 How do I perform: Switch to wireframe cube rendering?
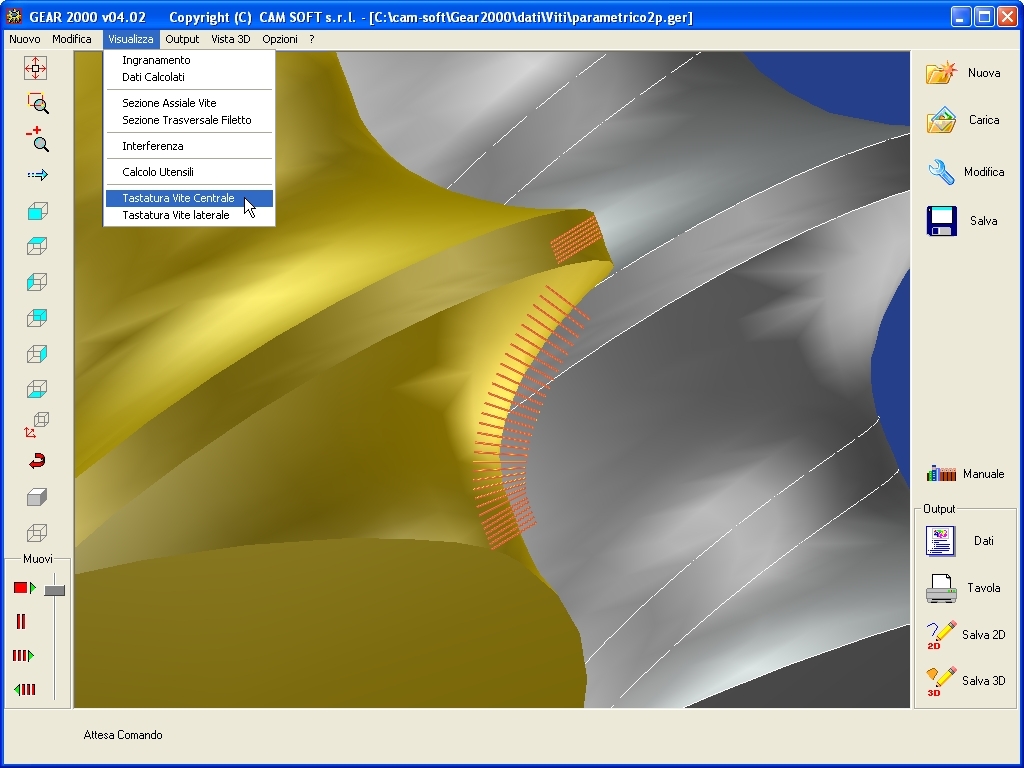pos(37,533)
